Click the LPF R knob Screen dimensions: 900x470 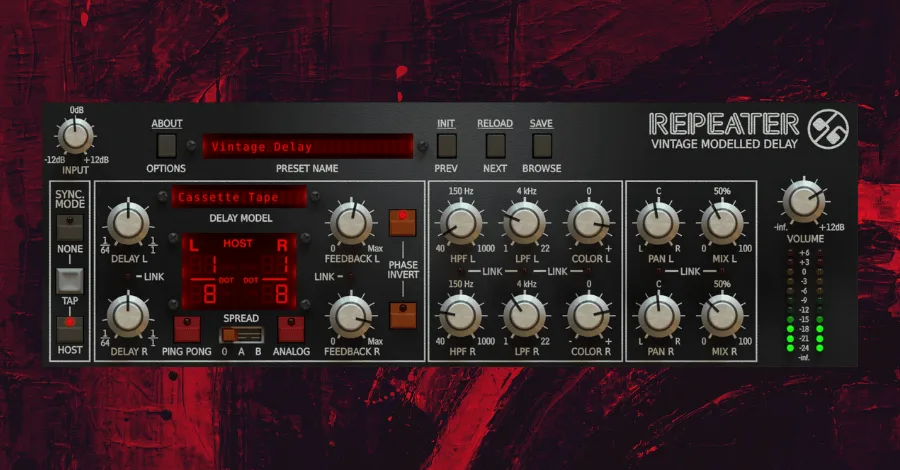(525, 316)
